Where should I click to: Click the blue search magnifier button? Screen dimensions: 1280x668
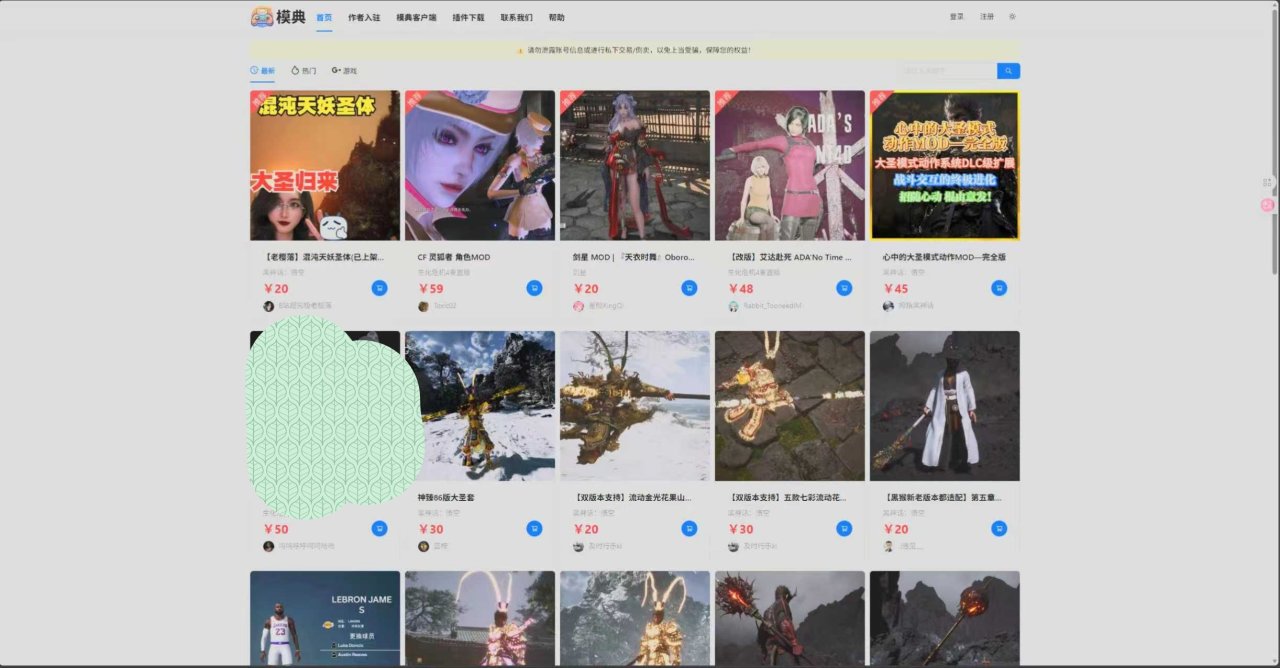[x=1008, y=71]
